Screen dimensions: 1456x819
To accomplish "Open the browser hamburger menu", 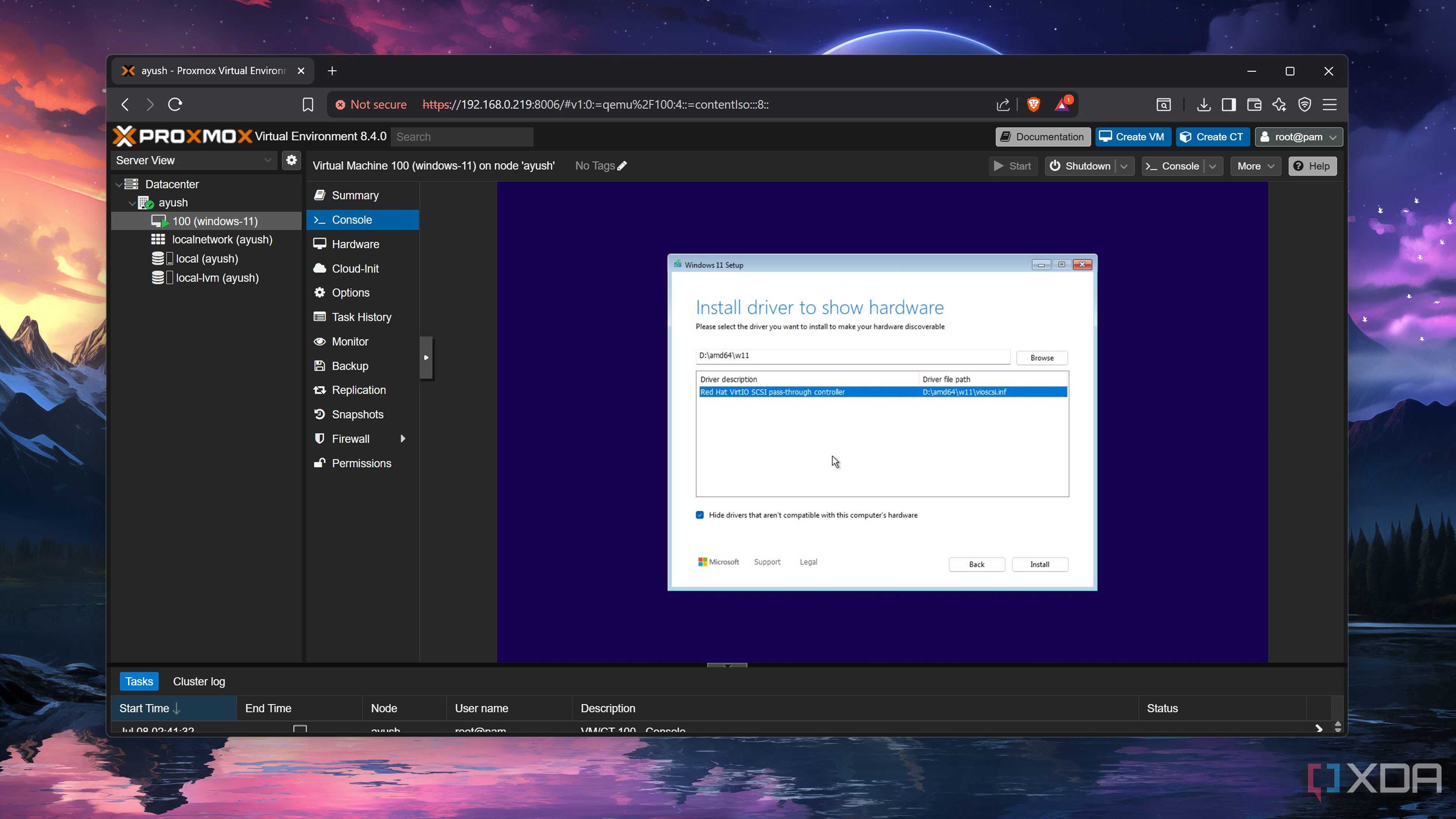I will pos(1329,105).
